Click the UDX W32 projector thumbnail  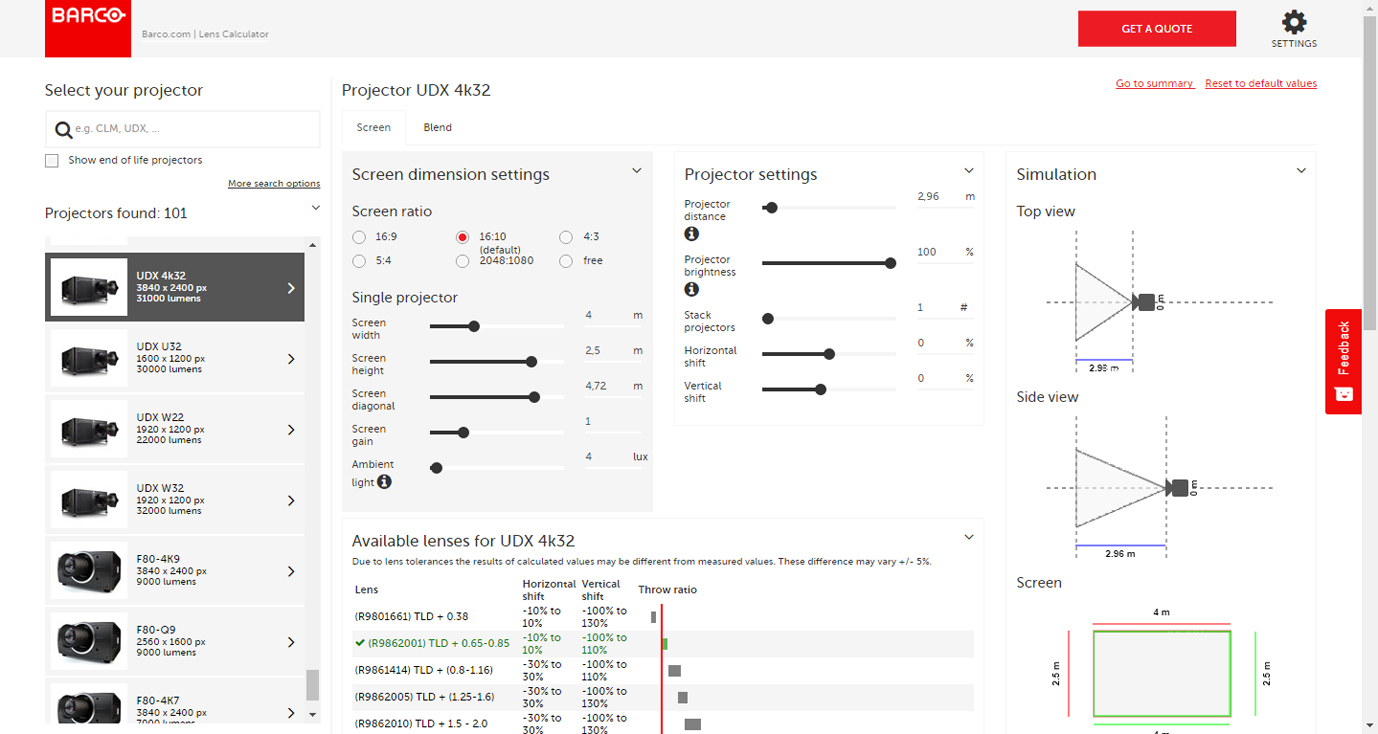[88, 500]
